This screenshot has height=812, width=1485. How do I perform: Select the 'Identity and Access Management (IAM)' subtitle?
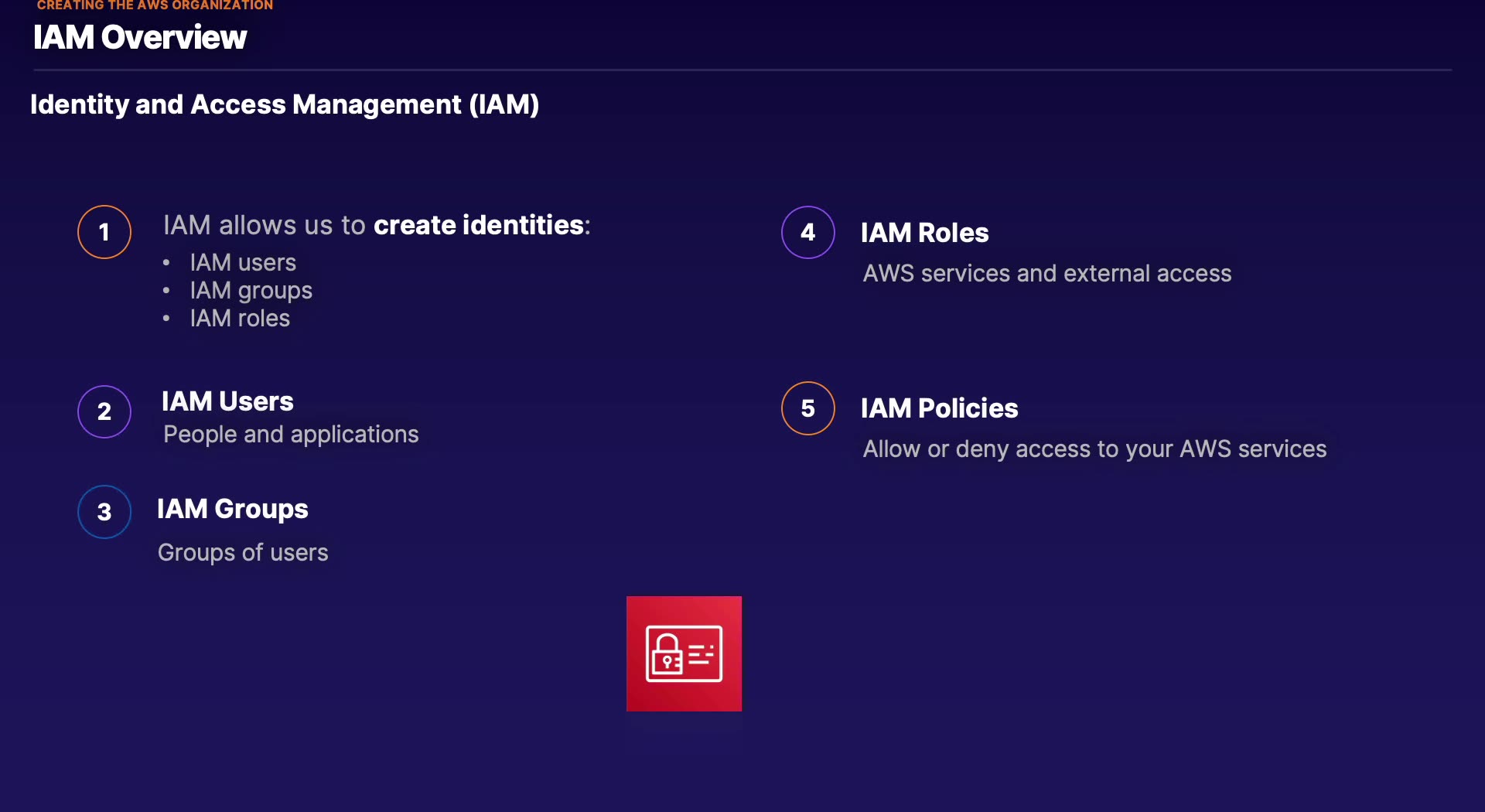pos(285,104)
